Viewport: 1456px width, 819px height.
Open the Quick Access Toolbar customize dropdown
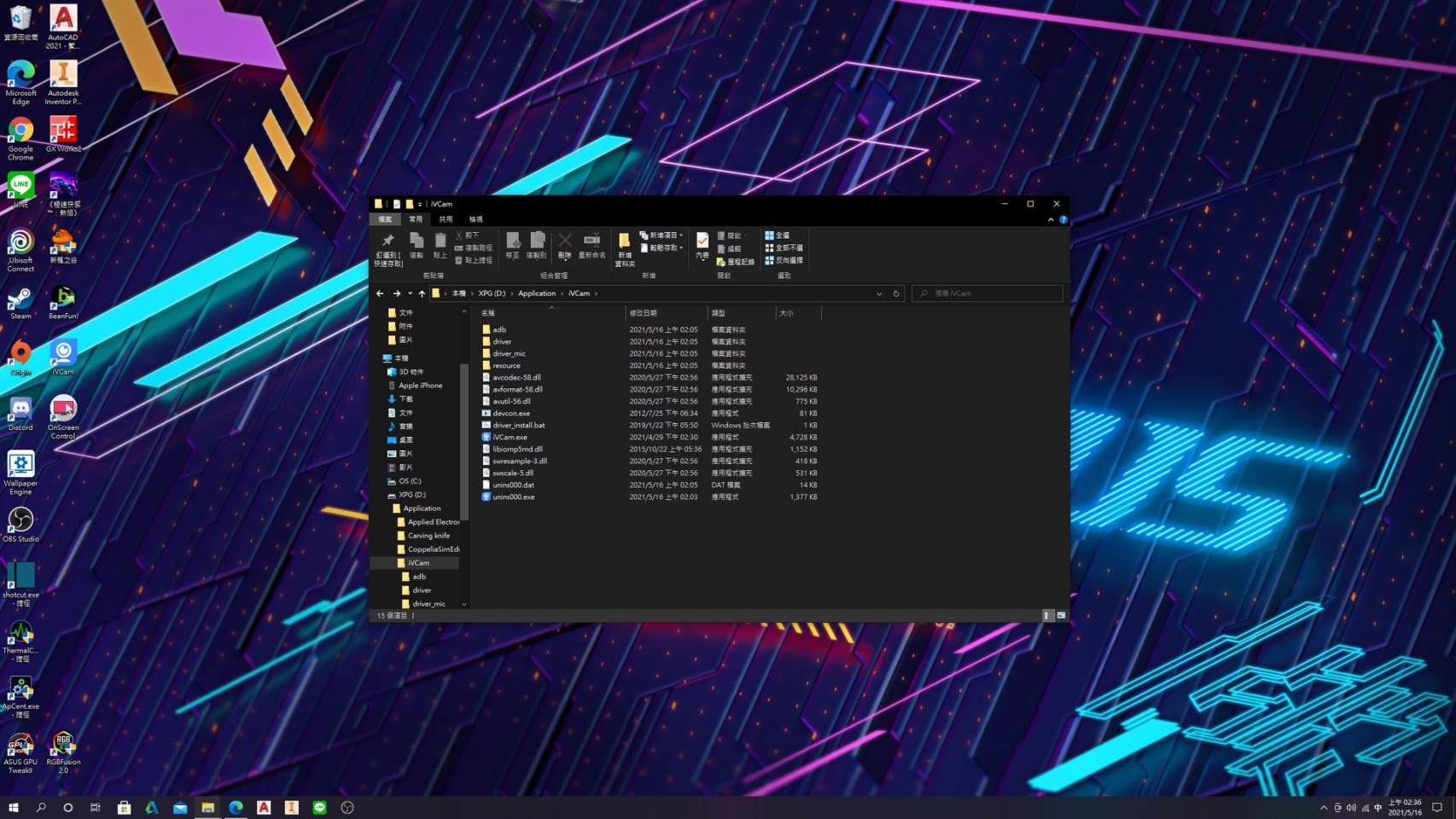tap(420, 205)
